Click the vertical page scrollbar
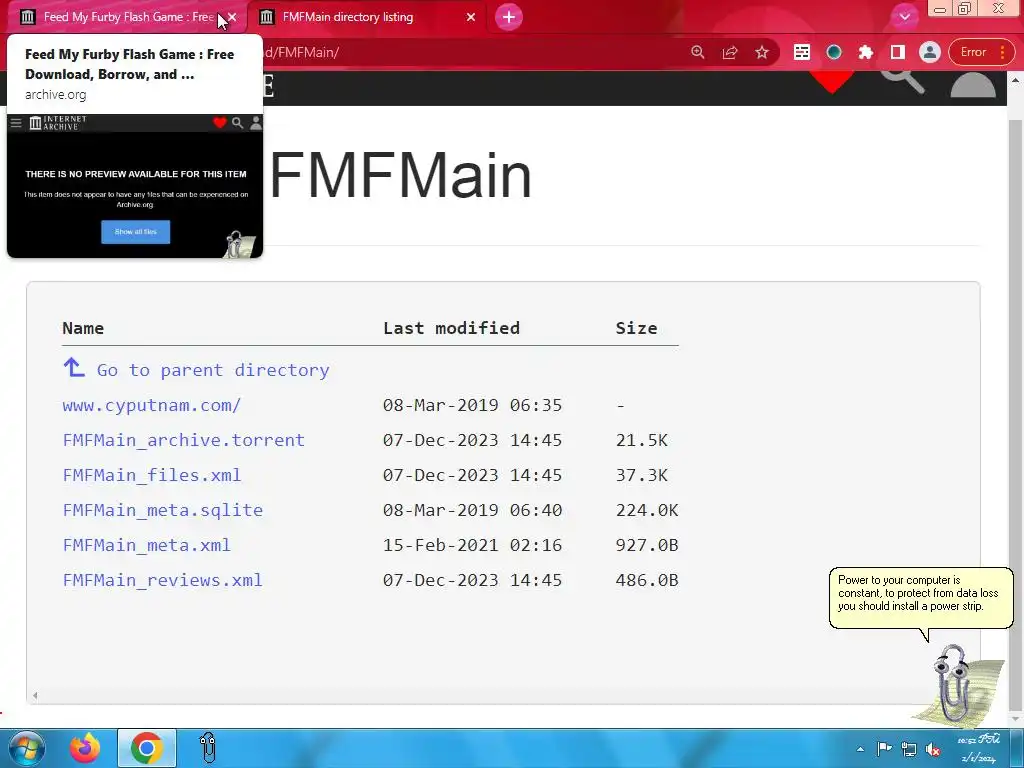Image resolution: width=1024 pixels, height=768 pixels. coord(1015,415)
